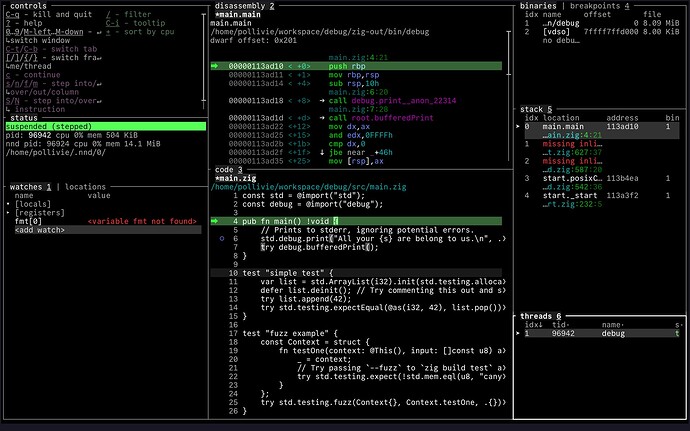Click the call arrow before root.bufferedPrint
The height and width of the screenshot is (431, 690).
coord(322,118)
